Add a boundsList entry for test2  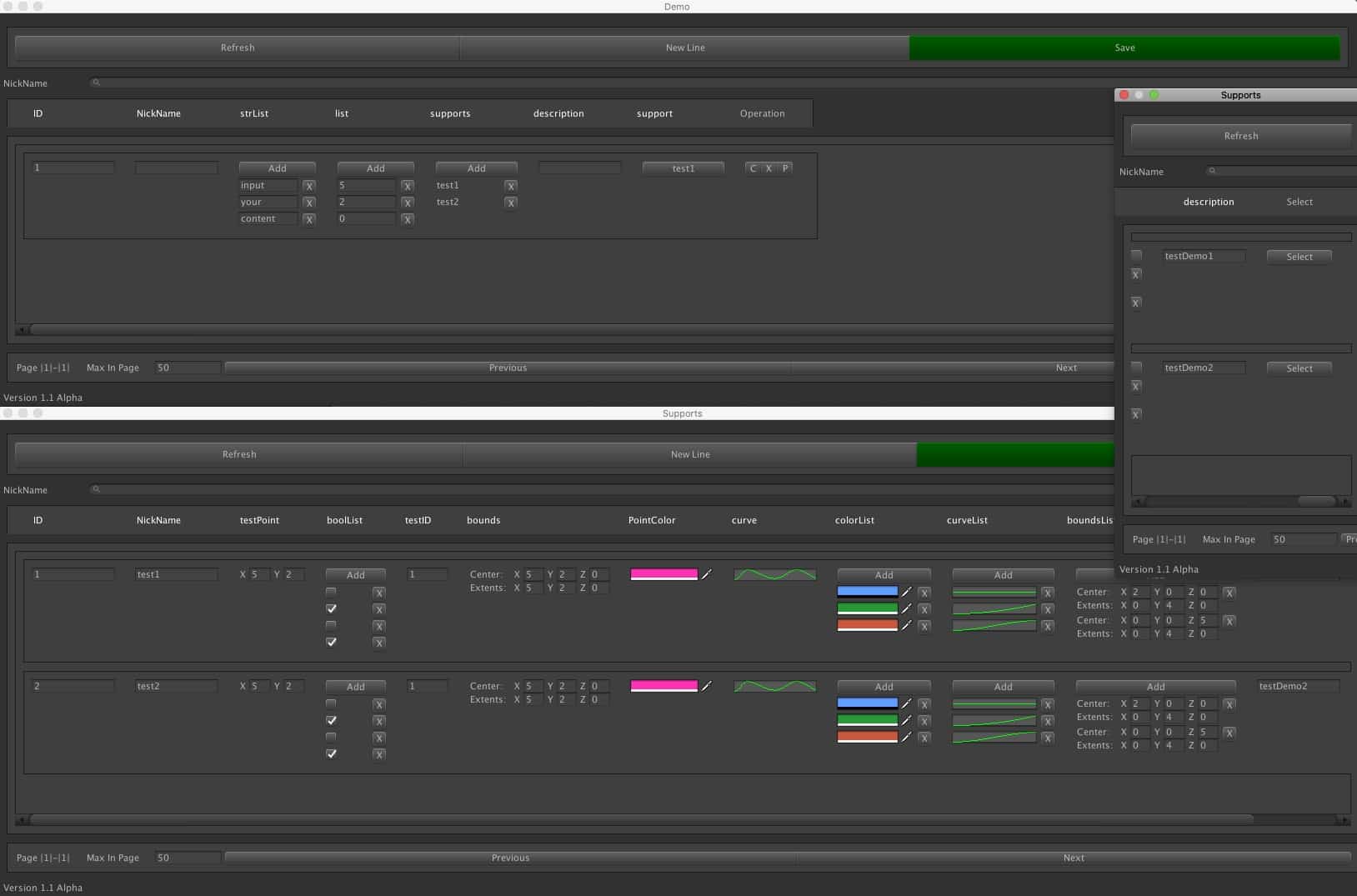click(1155, 687)
